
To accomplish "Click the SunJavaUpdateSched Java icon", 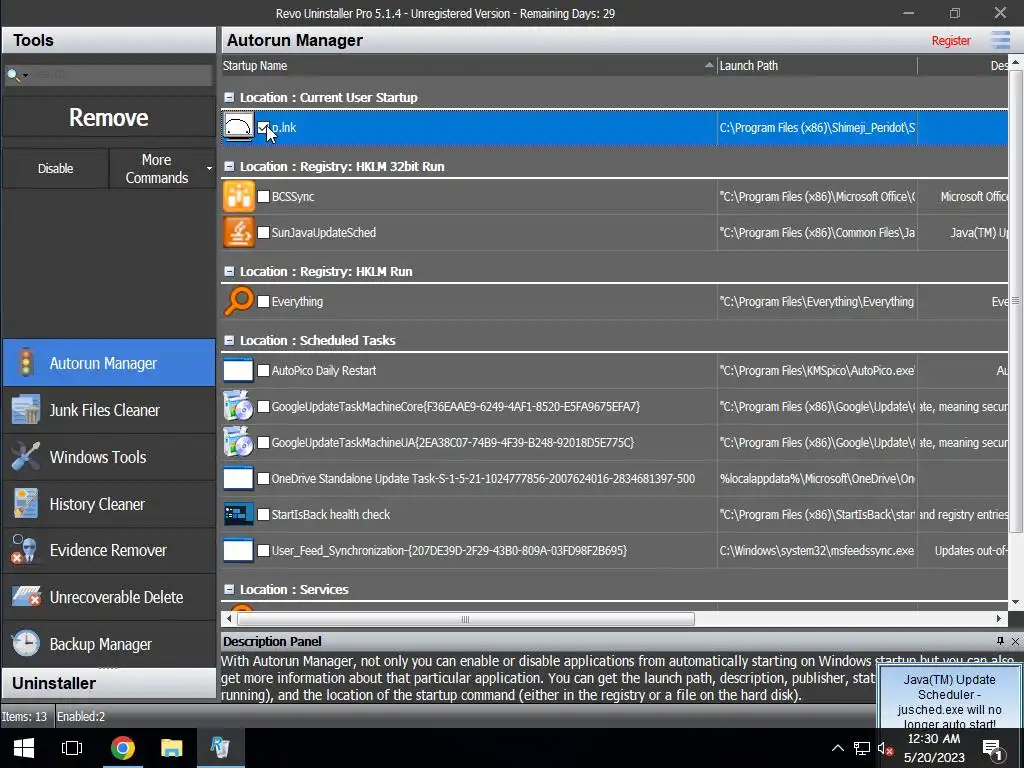I will click(x=238, y=232).
